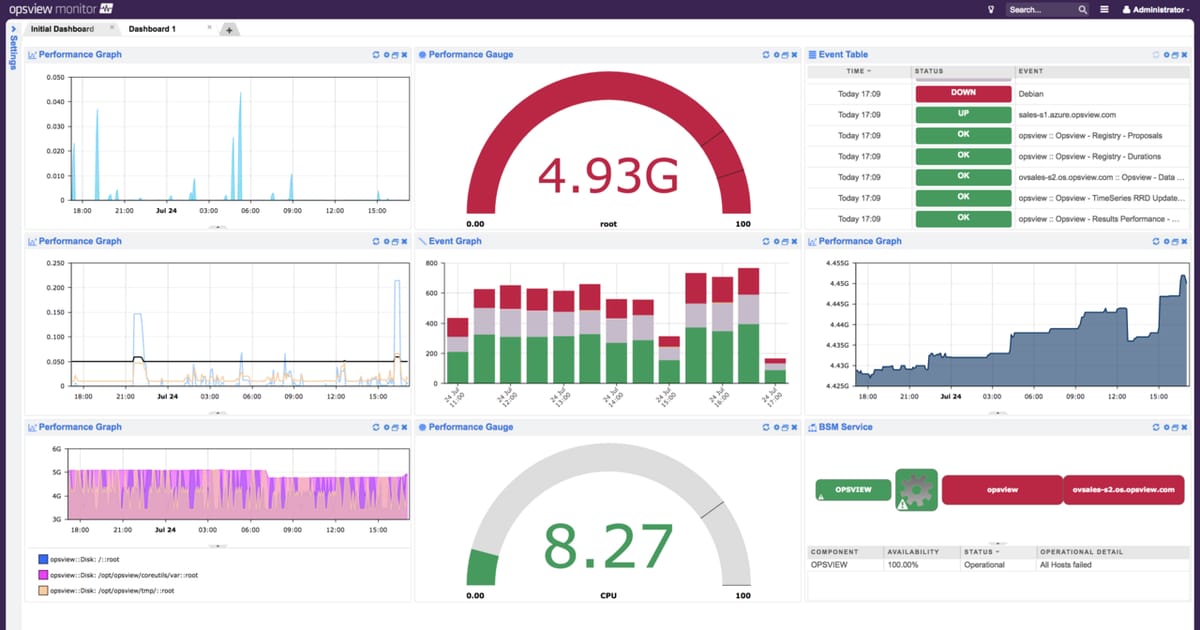Image resolution: width=1200 pixels, height=630 pixels.
Task: Click the BSM Service gear icon tile
Action: point(916,490)
